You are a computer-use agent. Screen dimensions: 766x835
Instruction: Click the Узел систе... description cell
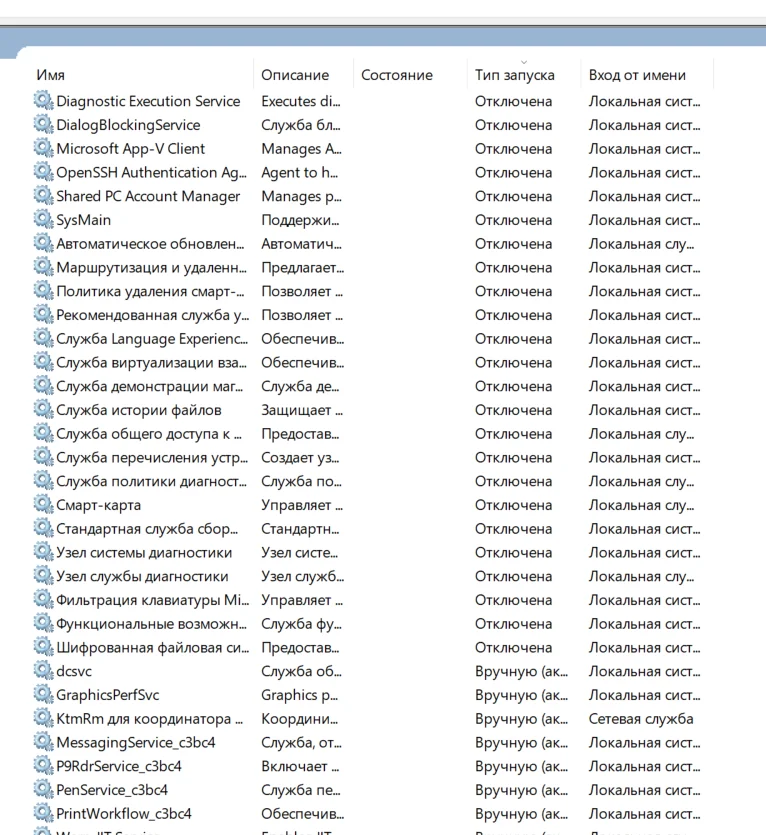pos(299,553)
